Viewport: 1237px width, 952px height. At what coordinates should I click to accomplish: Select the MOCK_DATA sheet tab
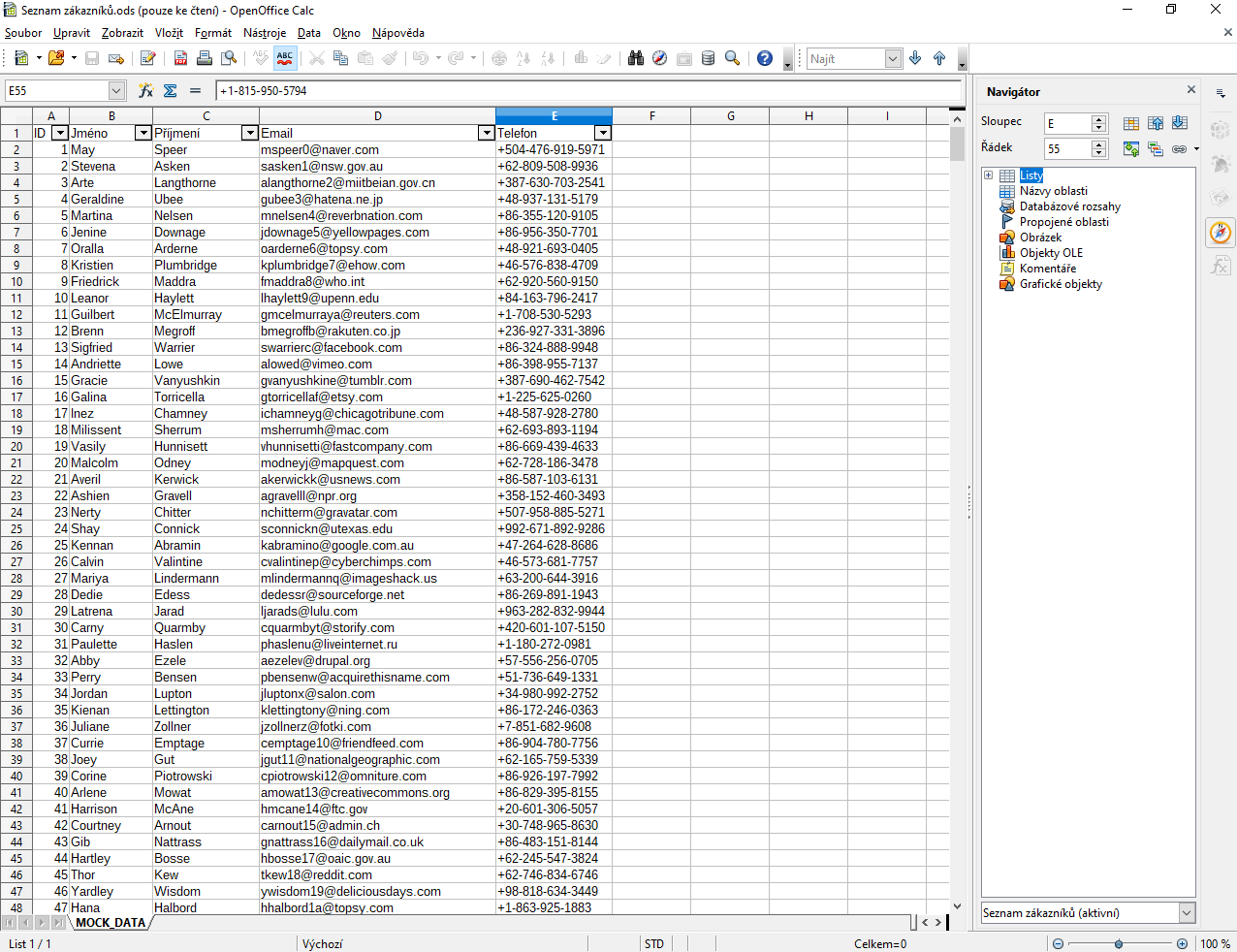coord(111,923)
